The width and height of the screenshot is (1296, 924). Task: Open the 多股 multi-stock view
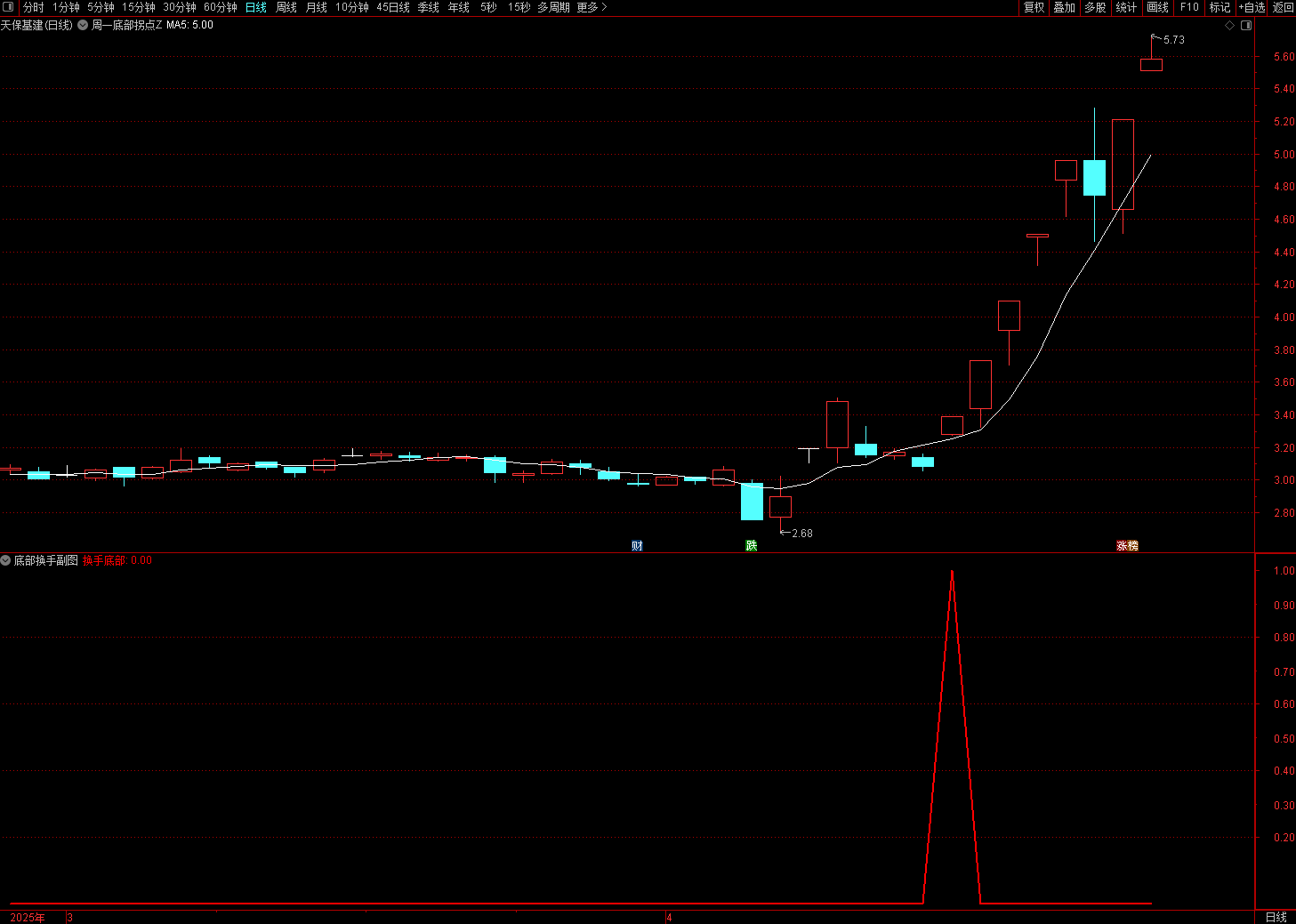click(1095, 7)
